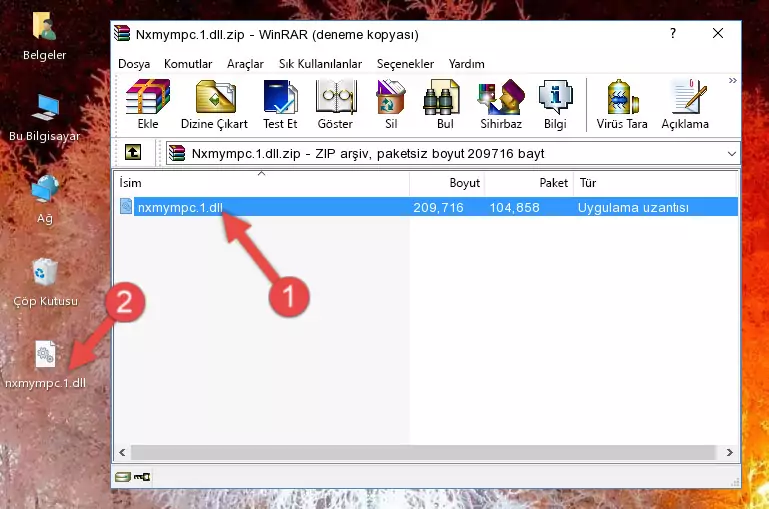Open the archive path dropdown
Screen dimensions: 769x509
tap(731, 153)
